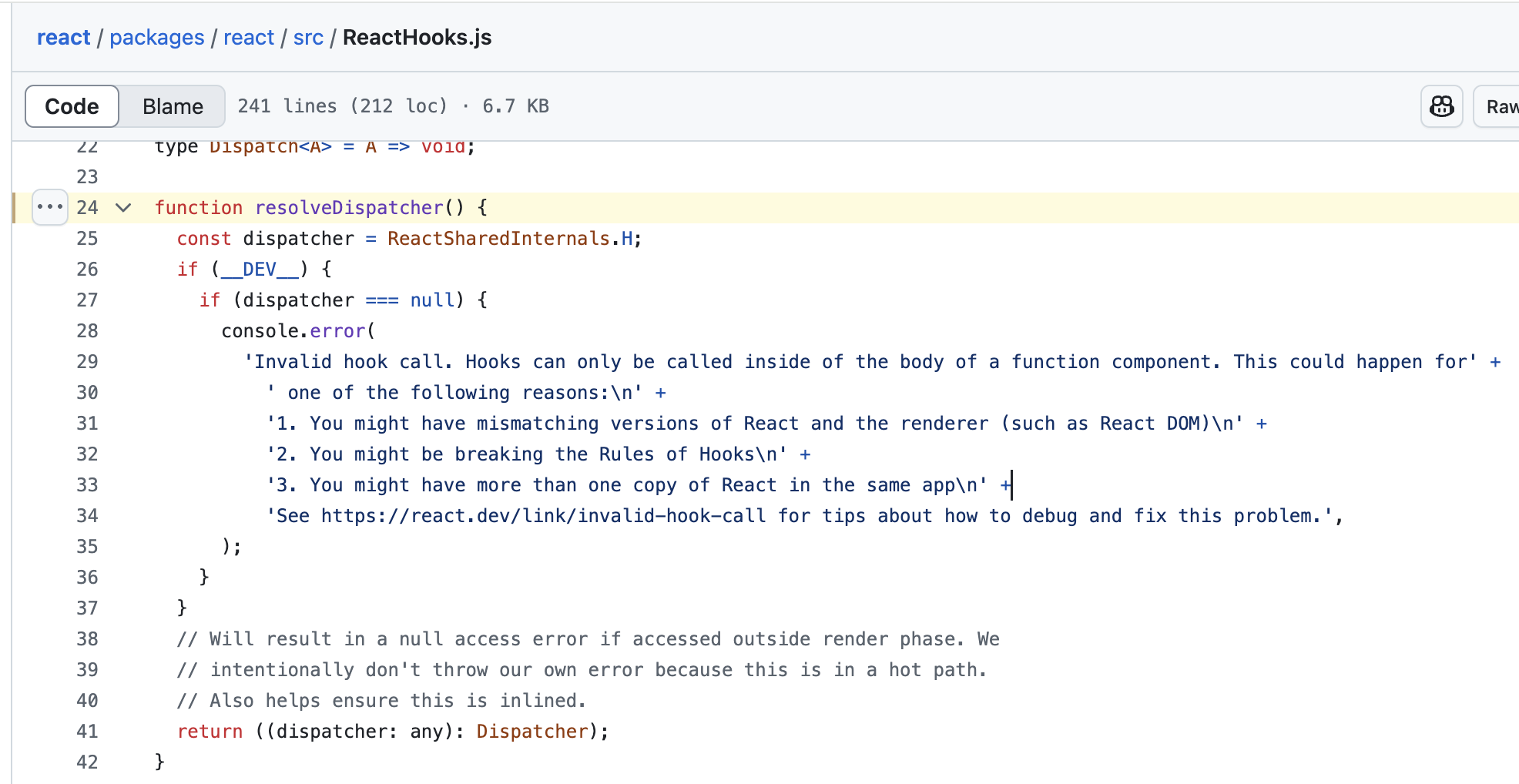Click the ReactHooks.js file name heading
Screen dimensions: 1519x784
(x=417, y=38)
